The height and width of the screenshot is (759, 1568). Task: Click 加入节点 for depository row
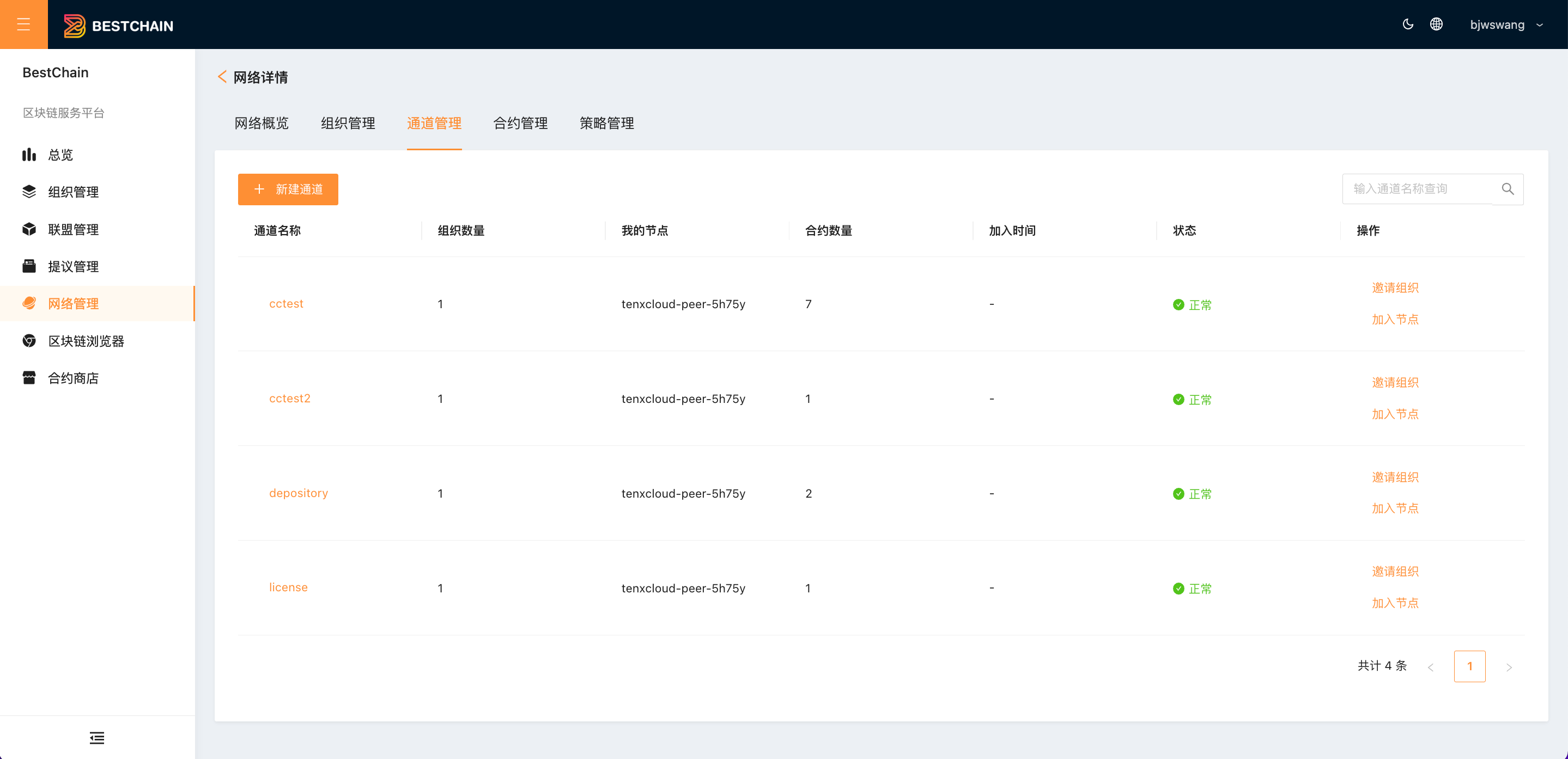pyautogui.click(x=1395, y=509)
